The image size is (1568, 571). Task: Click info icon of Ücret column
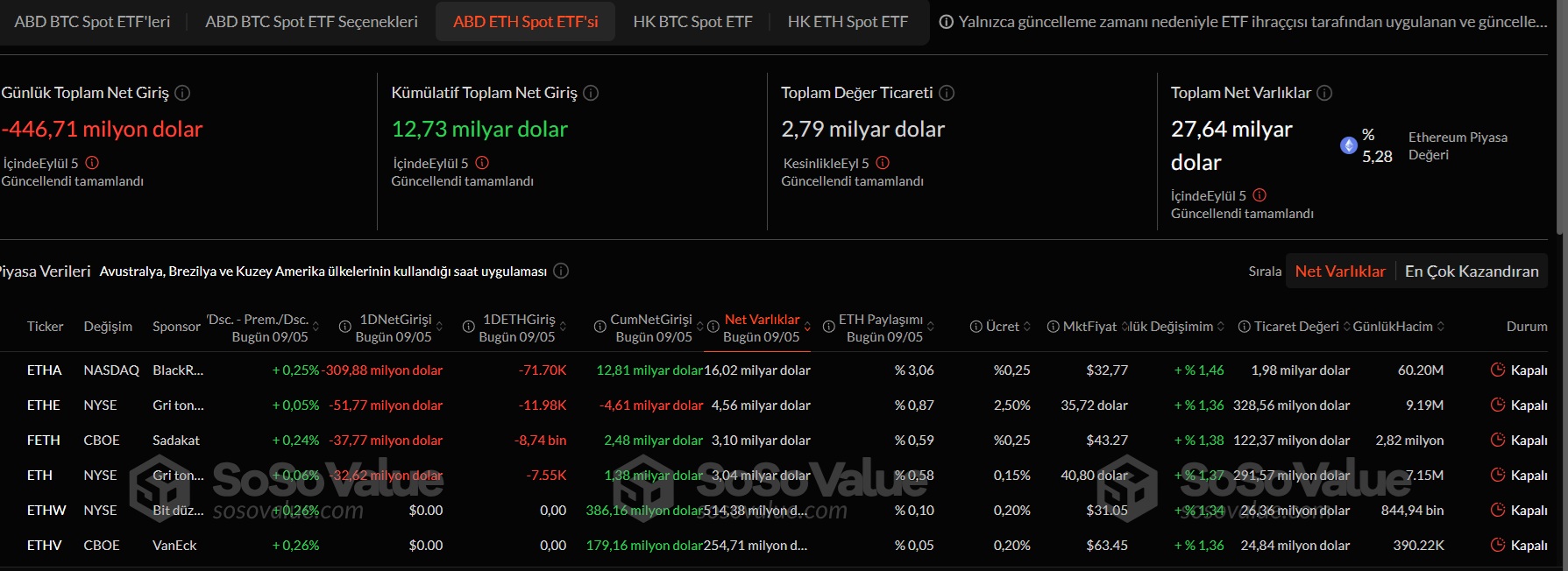tap(976, 327)
